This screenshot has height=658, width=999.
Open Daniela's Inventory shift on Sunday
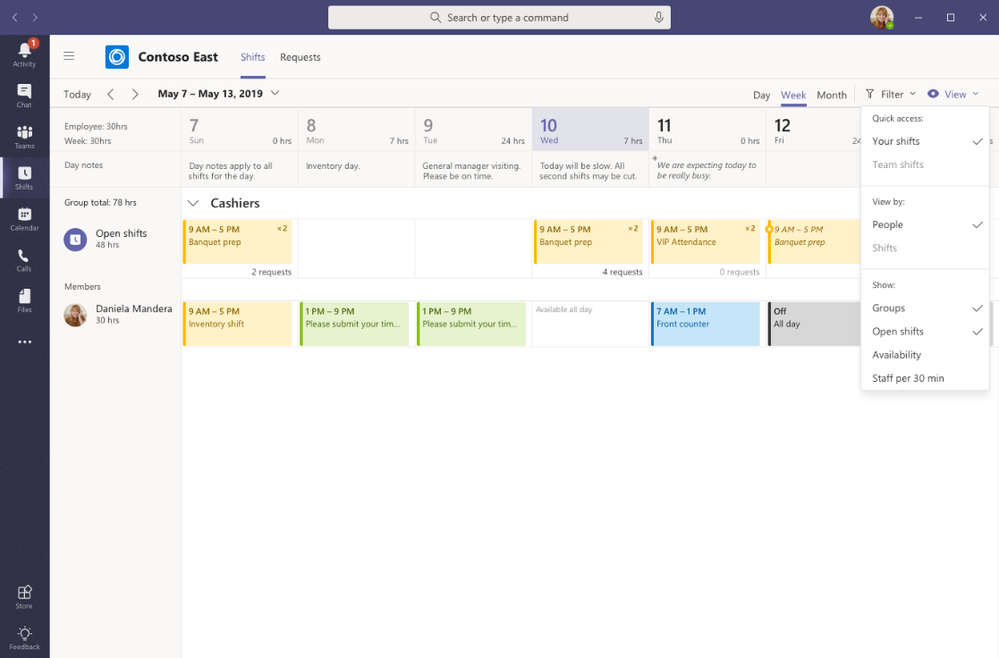point(237,324)
